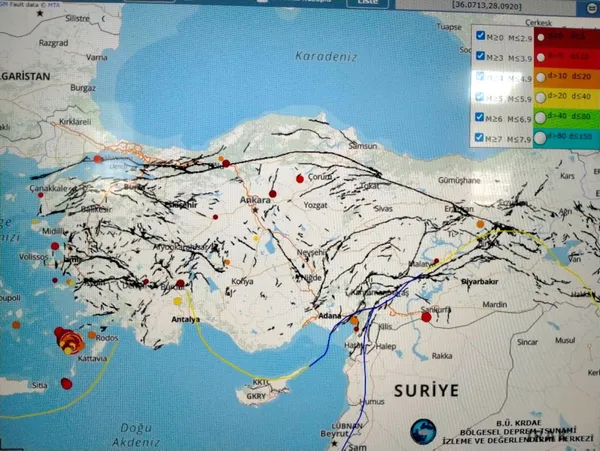Click the Konya city label
This screenshot has width=600, height=451.
242,282
